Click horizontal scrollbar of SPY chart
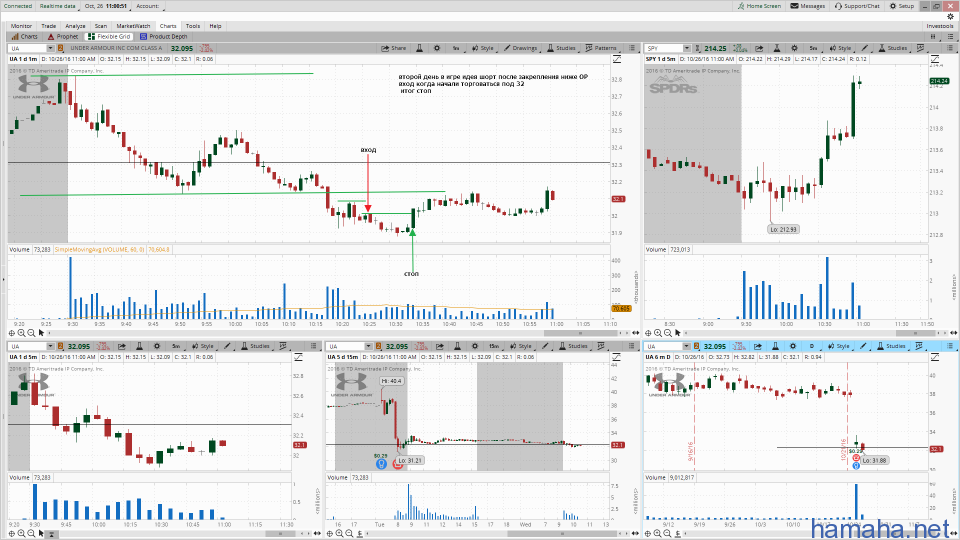 click(x=915, y=333)
